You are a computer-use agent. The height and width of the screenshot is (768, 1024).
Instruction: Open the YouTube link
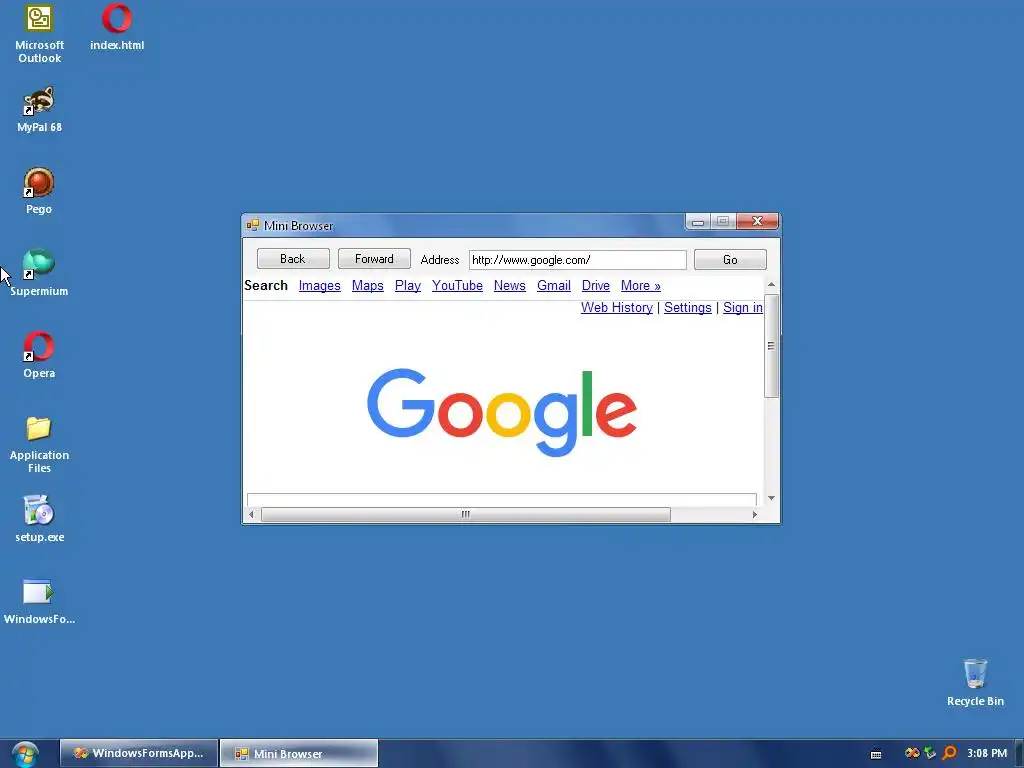click(457, 286)
